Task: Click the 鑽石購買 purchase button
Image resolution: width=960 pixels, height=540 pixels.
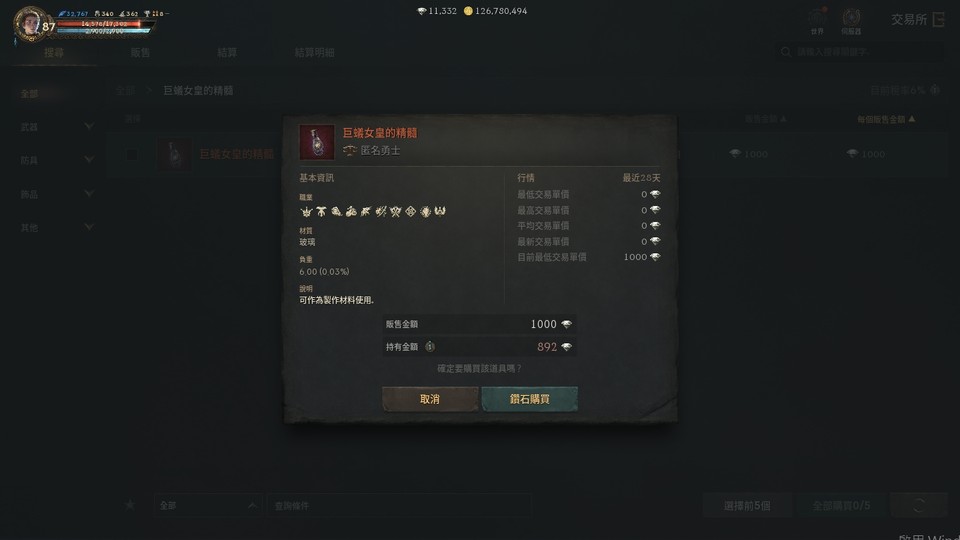Action: click(530, 399)
